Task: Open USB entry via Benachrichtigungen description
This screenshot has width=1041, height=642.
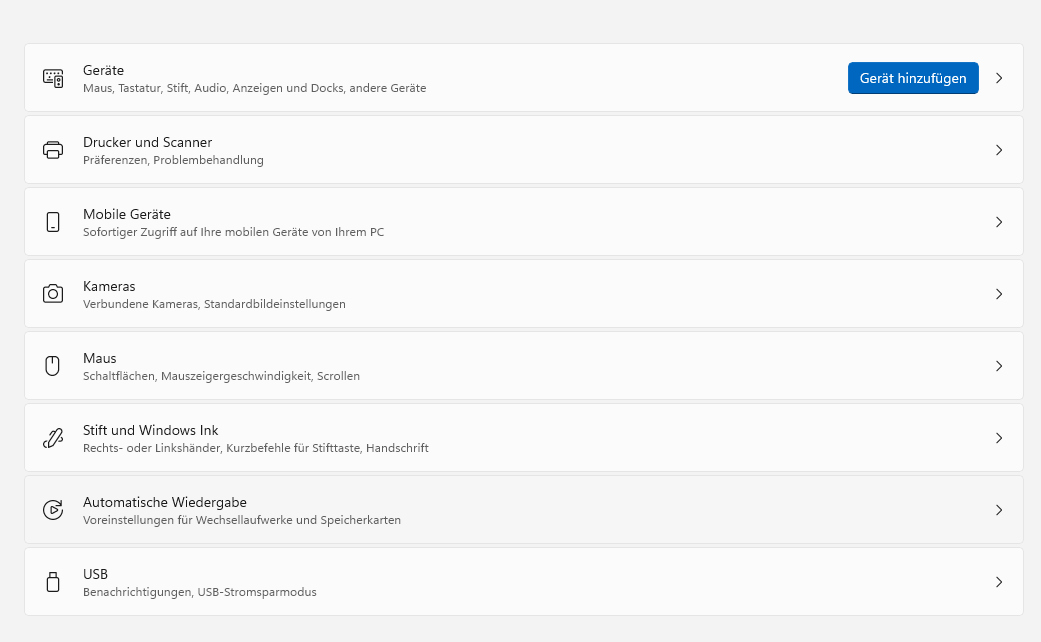Action: (199, 592)
